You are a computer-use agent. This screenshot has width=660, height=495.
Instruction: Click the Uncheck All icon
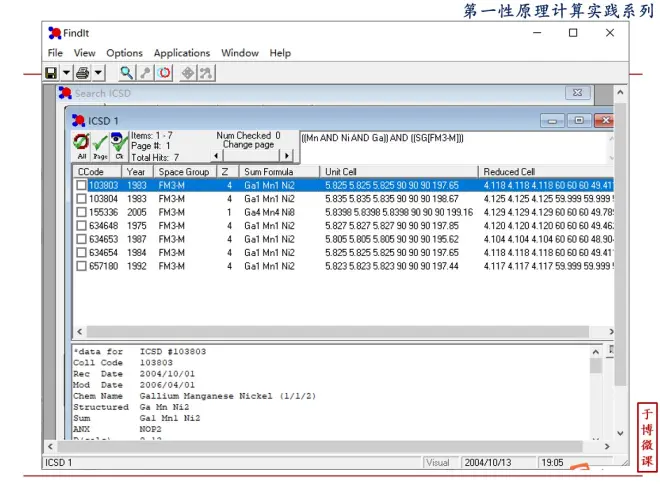(82, 145)
